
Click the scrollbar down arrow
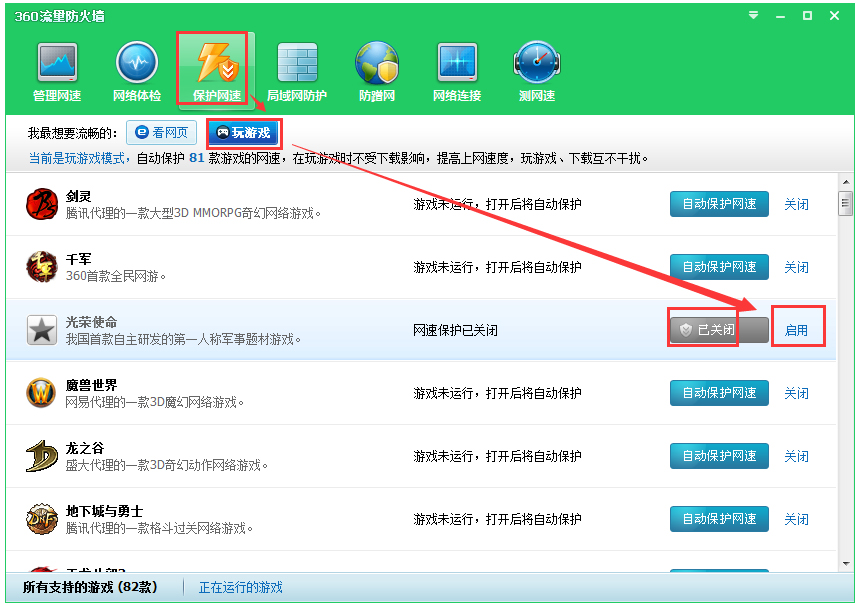click(x=846, y=564)
